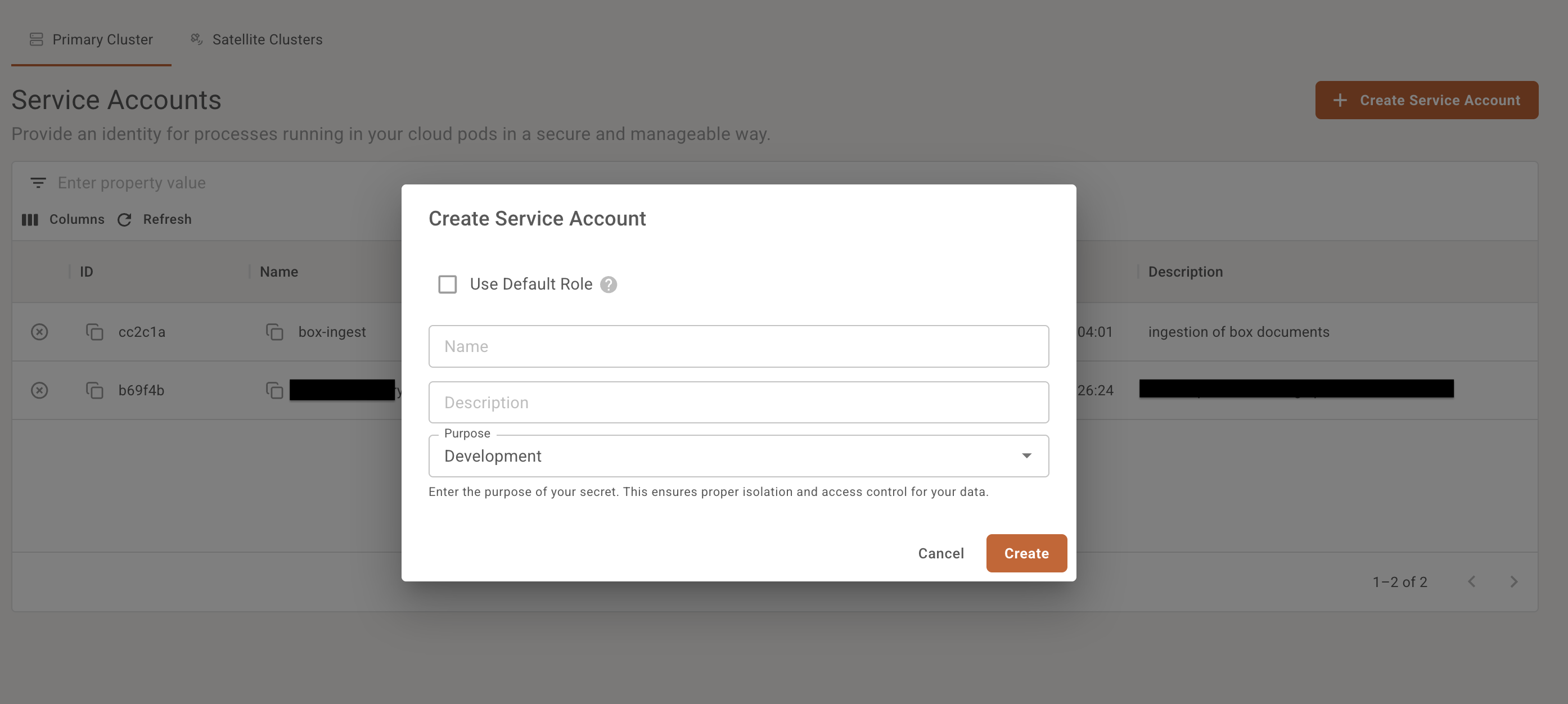Click the help icon beside Use Default Role
Screen dimensions: 1568x704
608,284
